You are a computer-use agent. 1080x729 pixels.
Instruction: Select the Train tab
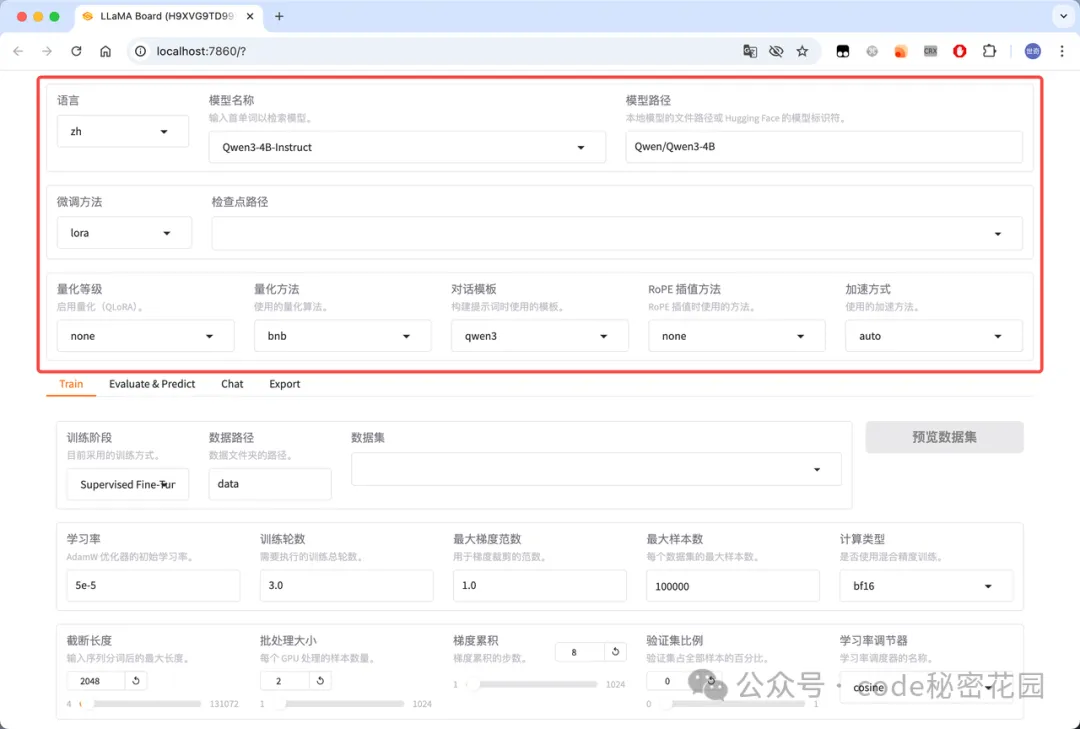[x=71, y=384]
